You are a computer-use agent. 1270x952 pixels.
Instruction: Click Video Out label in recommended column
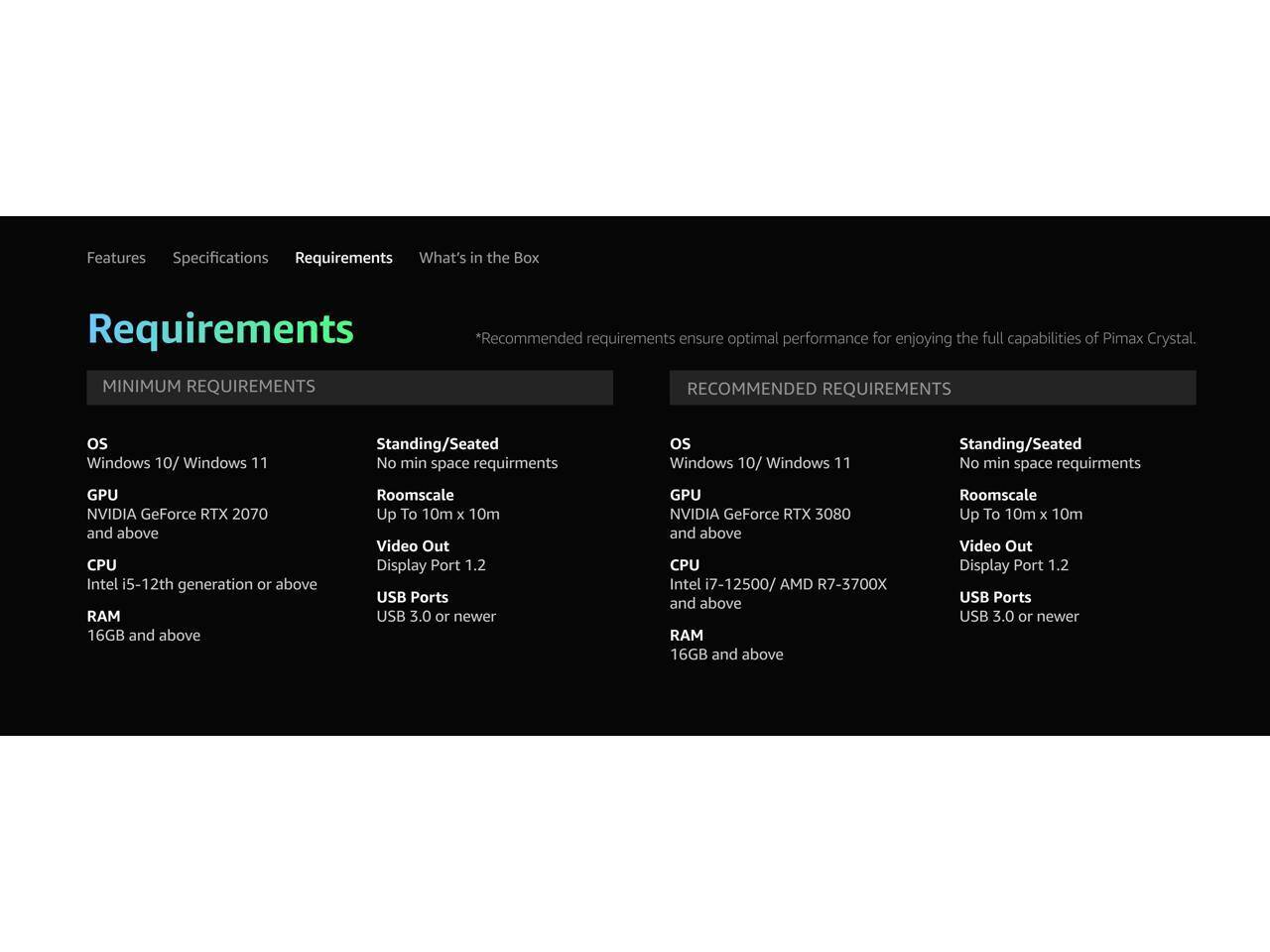(x=996, y=546)
